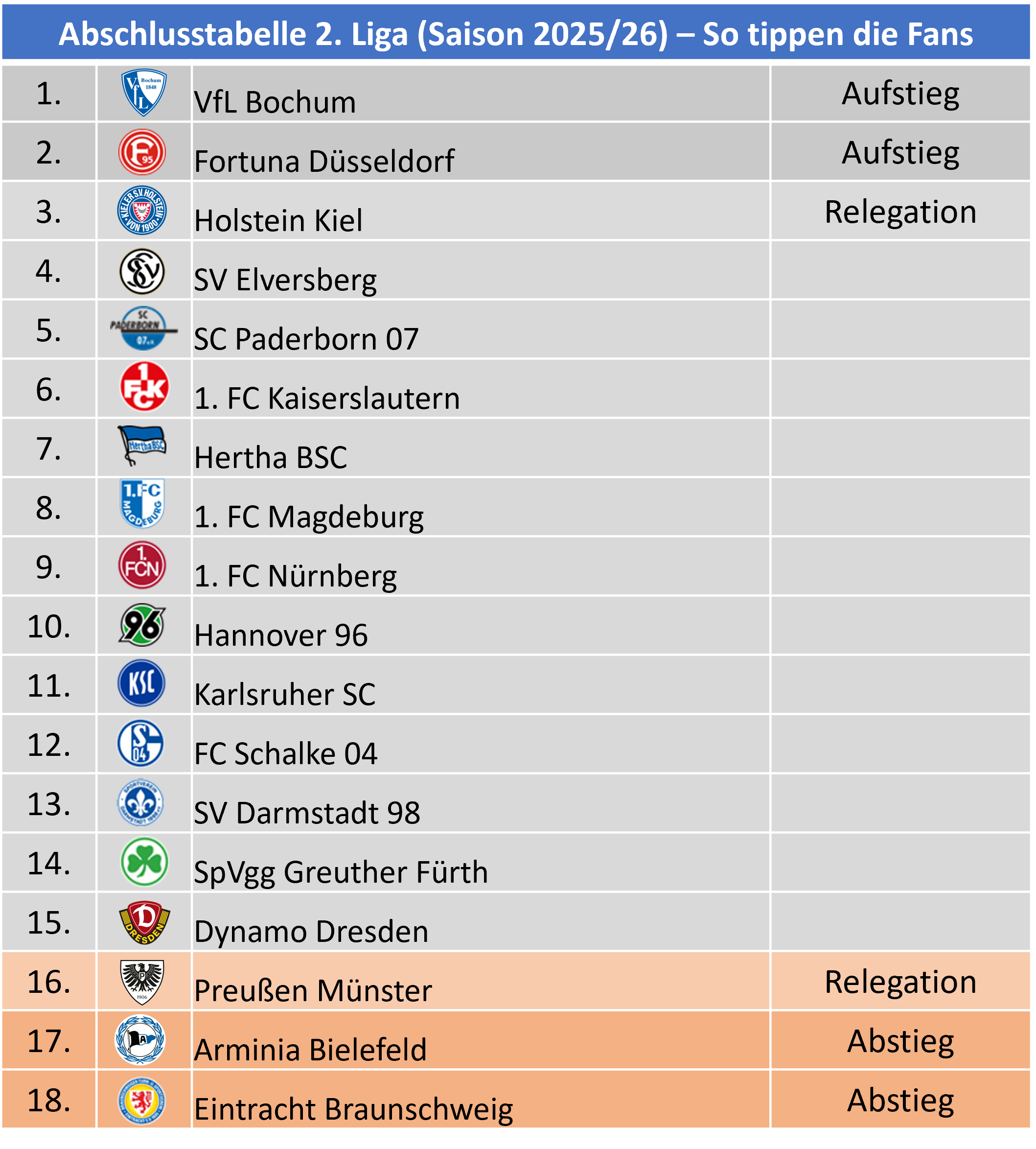Click the Hertha BSC flag logo
This screenshot has width=1036, height=1149.
pos(142,445)
